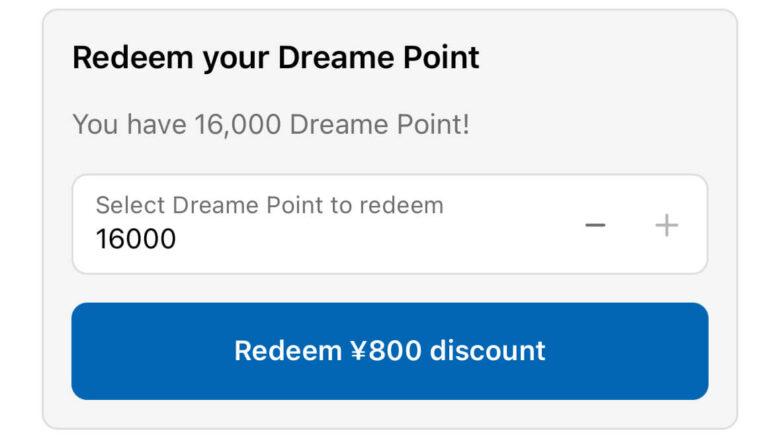
Task: Click the word "discount" on the blue button
Action: [487, 350]
